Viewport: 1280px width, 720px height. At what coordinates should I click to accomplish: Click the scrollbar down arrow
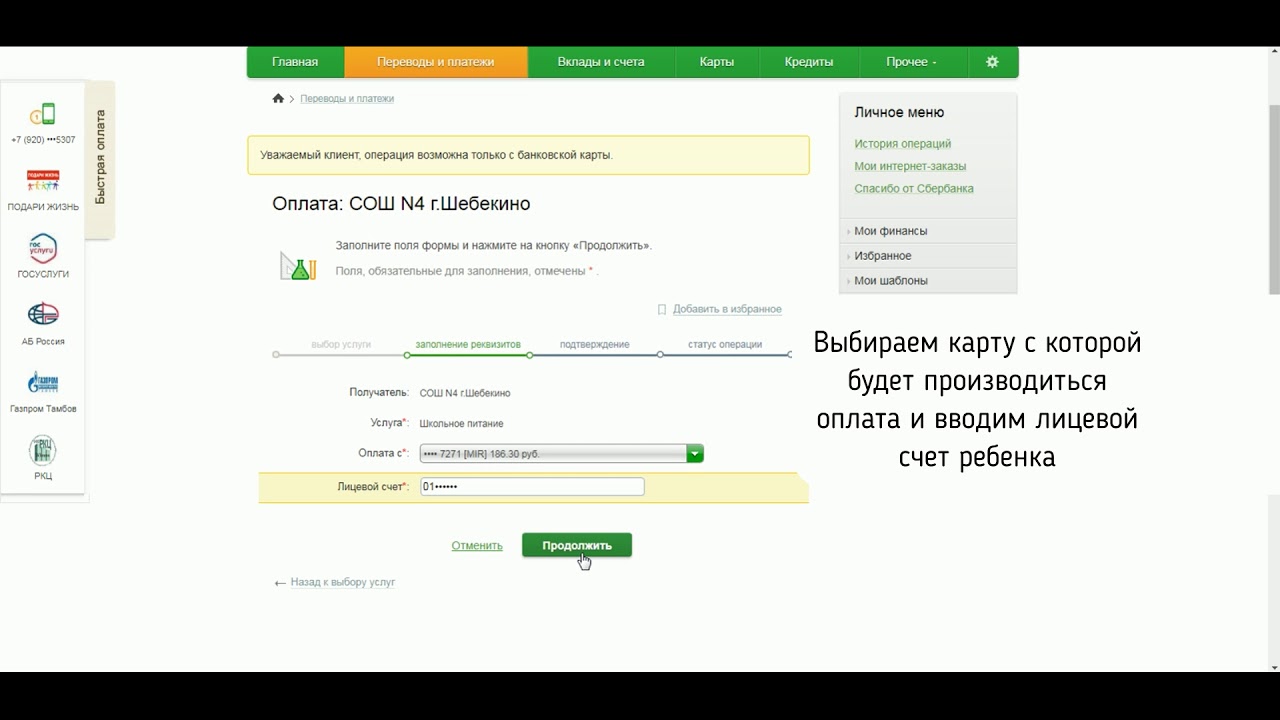tap(1274, 666)
